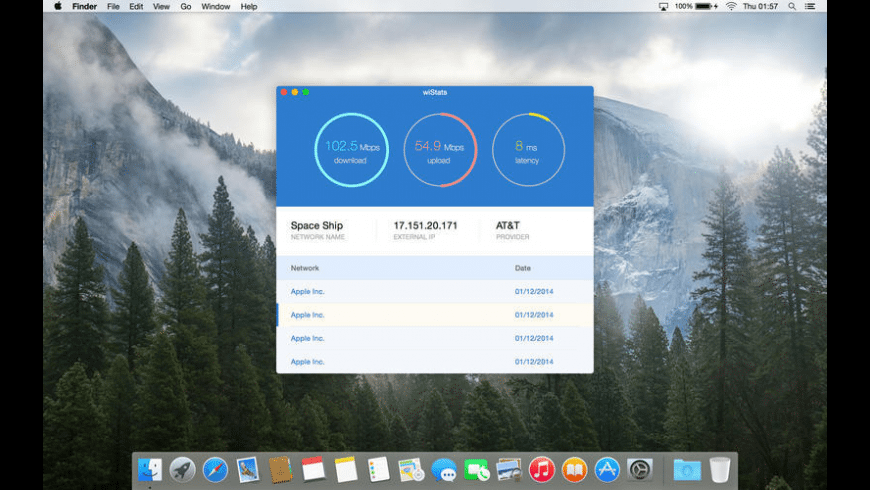The height and width of the screenshot is (490, 870).
Task: Click the 8 ms latency gauge
Action: click(528, 150)
